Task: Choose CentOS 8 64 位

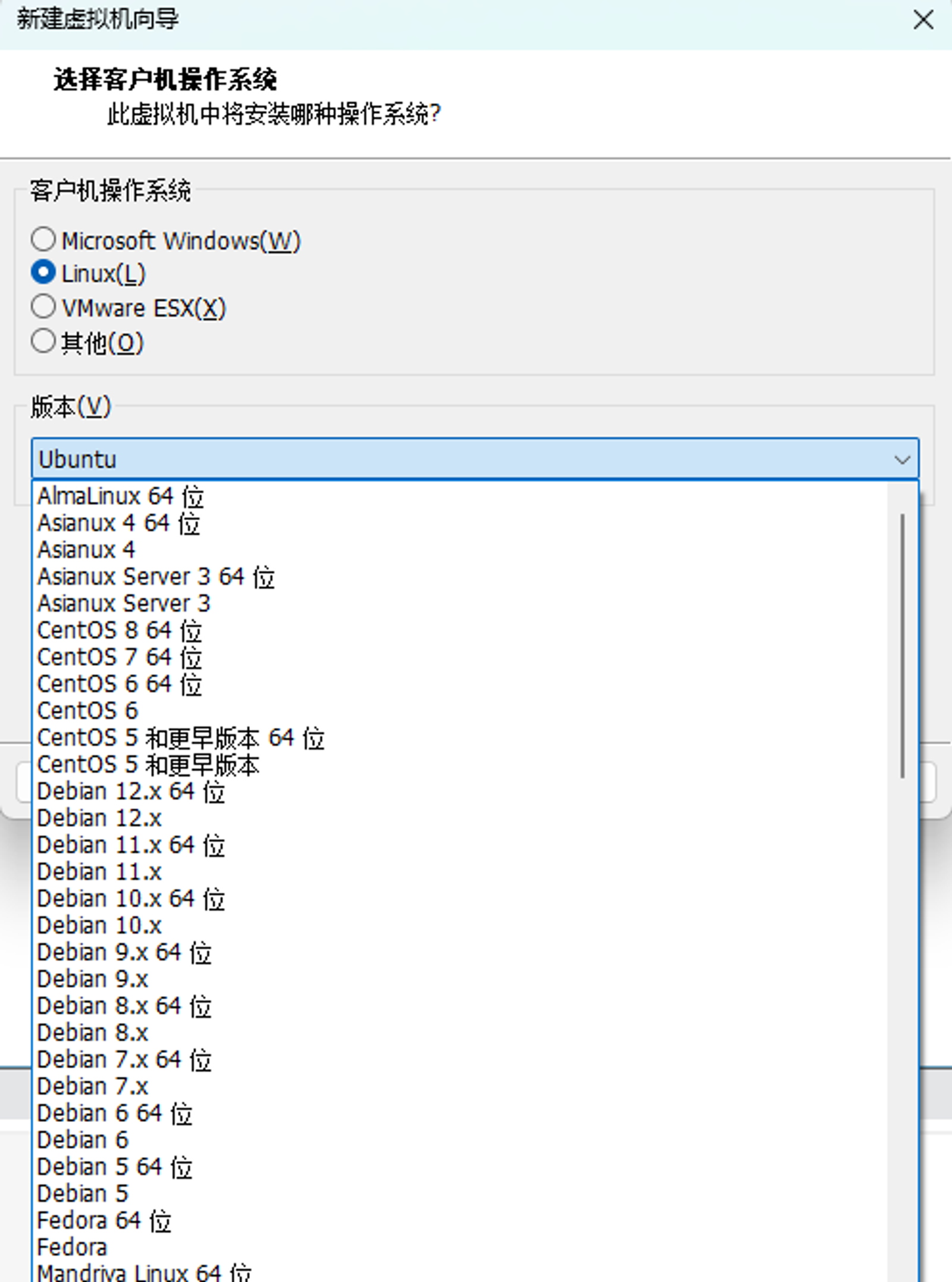Action: (459, 630)
